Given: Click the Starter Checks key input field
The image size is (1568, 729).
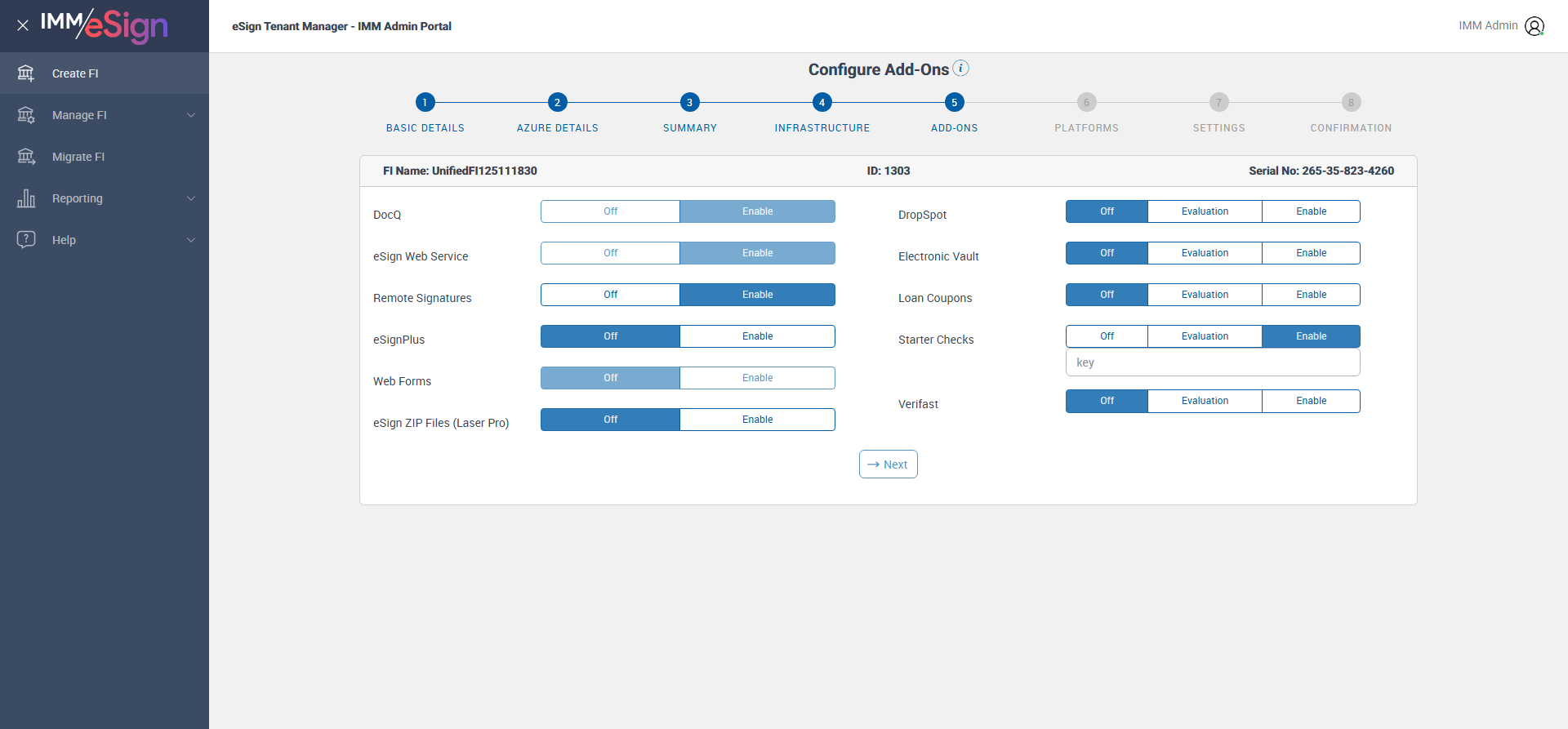Looking at the screenshot, I should click(1213, 362).
